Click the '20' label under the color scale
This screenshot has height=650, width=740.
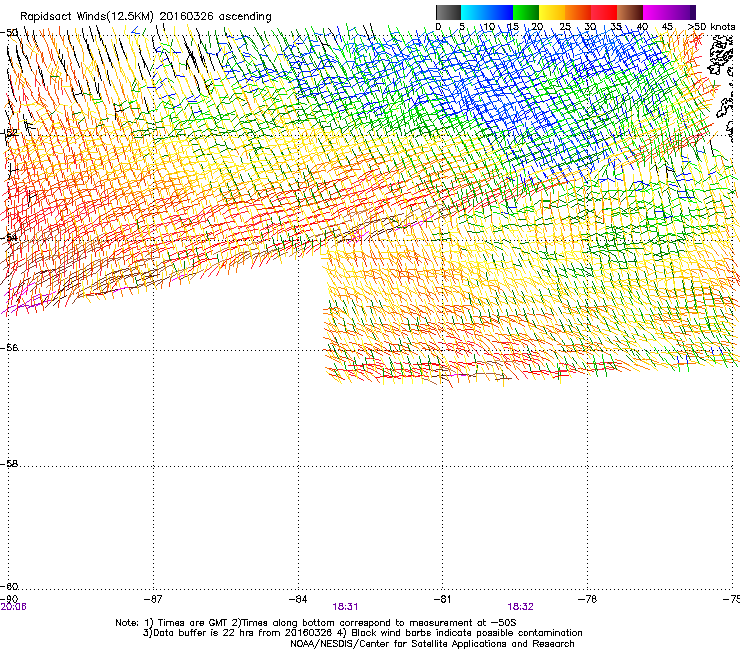[x=537, y=27]
